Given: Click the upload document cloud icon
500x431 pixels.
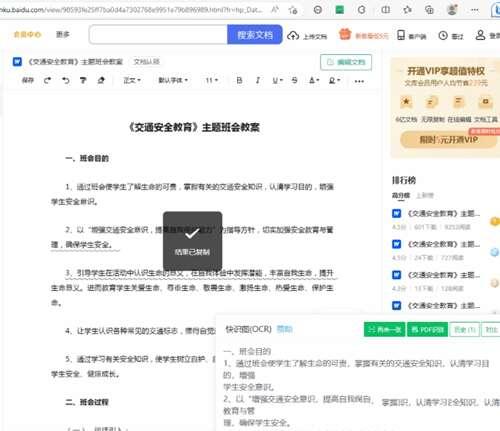Looking at the screenshot, I should pos(293,35).
